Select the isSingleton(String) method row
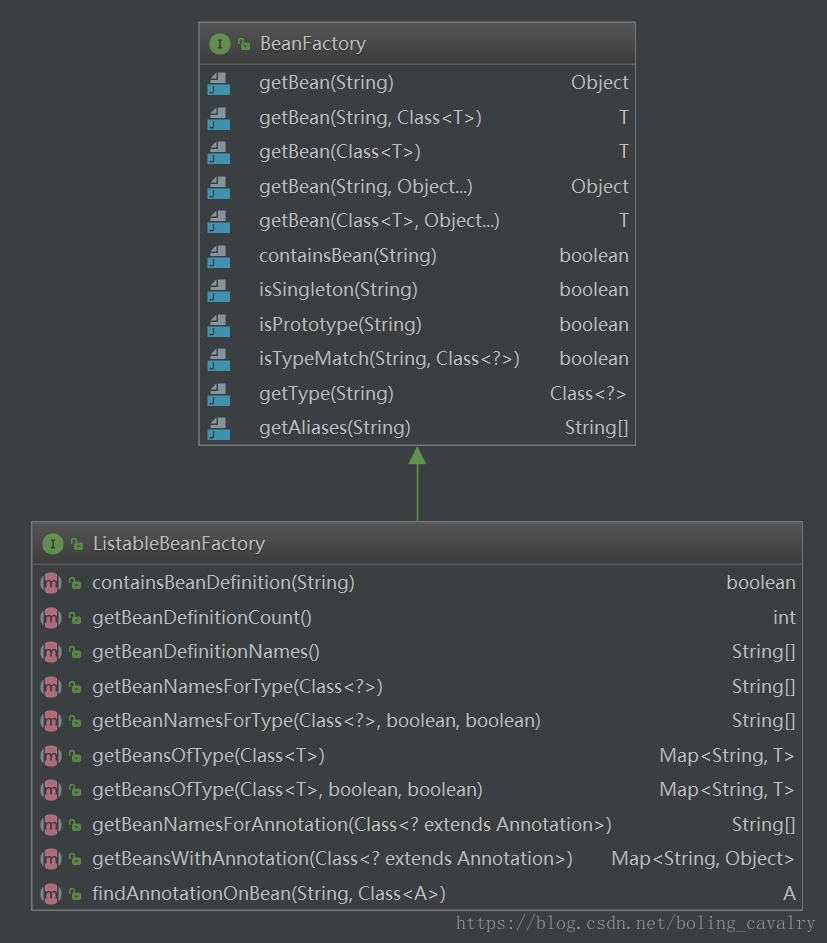The height and width of the screenshot is (943, 827). (338, 290)
